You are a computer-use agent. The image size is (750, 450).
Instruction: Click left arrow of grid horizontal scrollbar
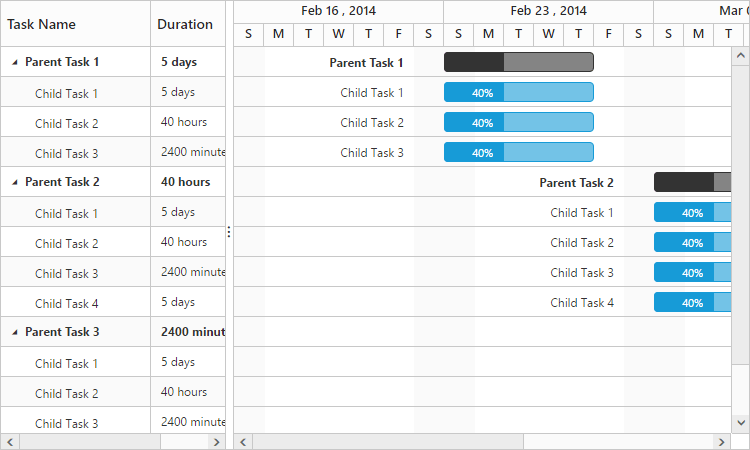[x=10, y=441]
